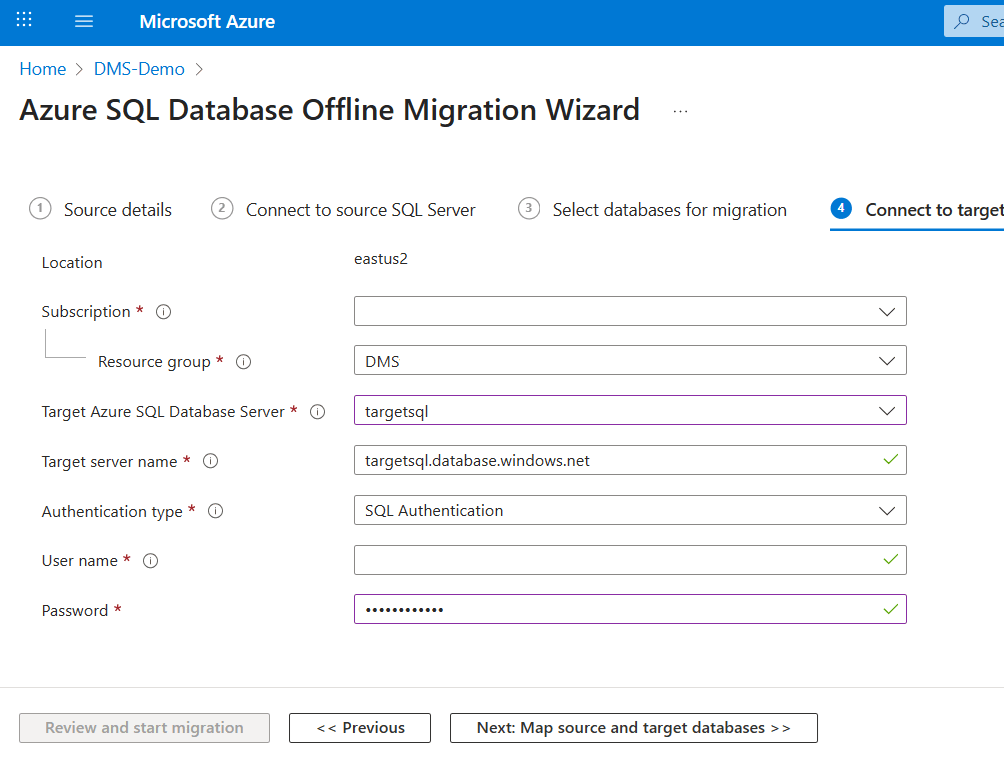Click the Previous button
The height and width of the screenshot is (771, 1004).
coord(360,728)
